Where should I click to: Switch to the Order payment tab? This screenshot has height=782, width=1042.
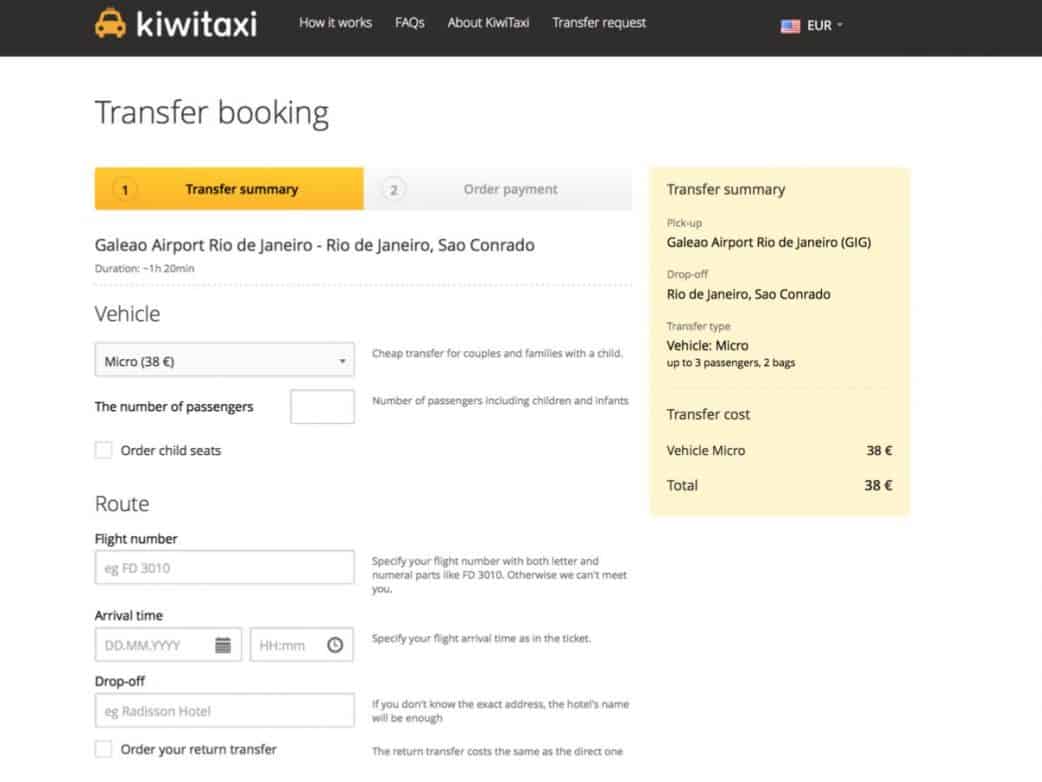pyautogui.click(x=510, y=189)
